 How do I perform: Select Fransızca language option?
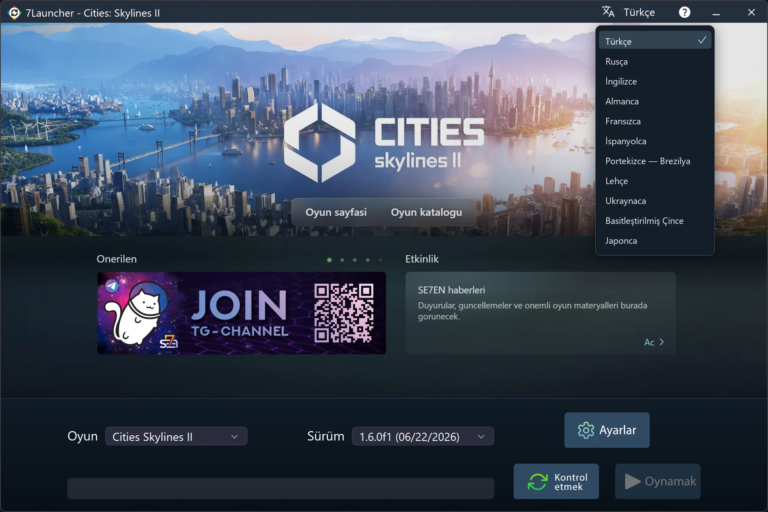coord(655,121)
